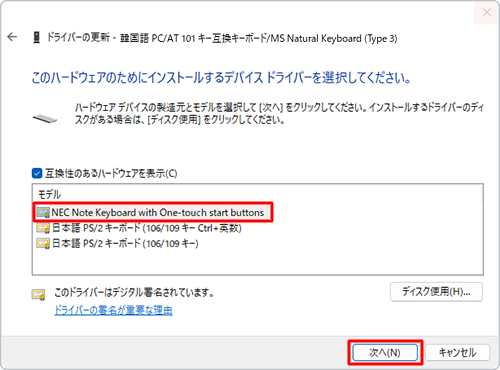Click the ディスク使用(H)... button
The image size is (500, 370).
point(436,292)
